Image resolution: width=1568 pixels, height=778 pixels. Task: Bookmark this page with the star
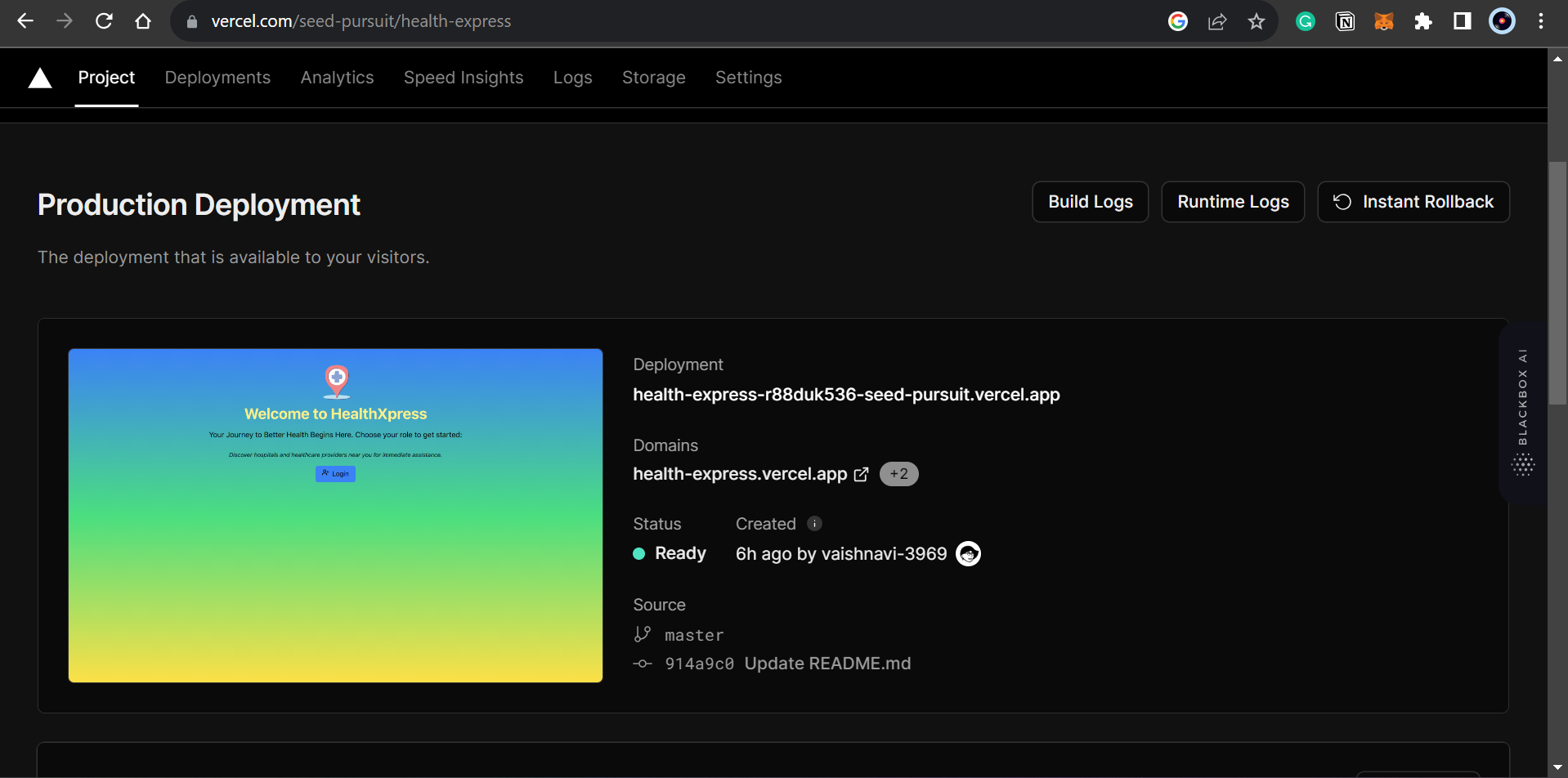pyautogui.click(x=1257, y=21)
